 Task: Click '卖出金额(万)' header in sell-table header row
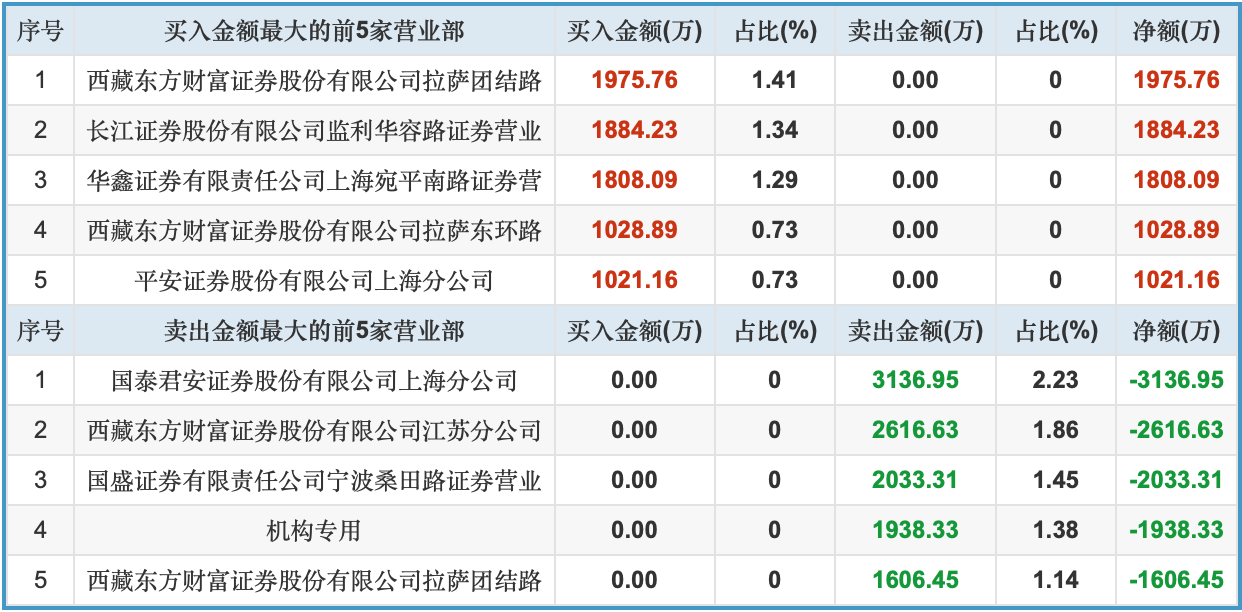pyautogui.click(x=915, y=330)
